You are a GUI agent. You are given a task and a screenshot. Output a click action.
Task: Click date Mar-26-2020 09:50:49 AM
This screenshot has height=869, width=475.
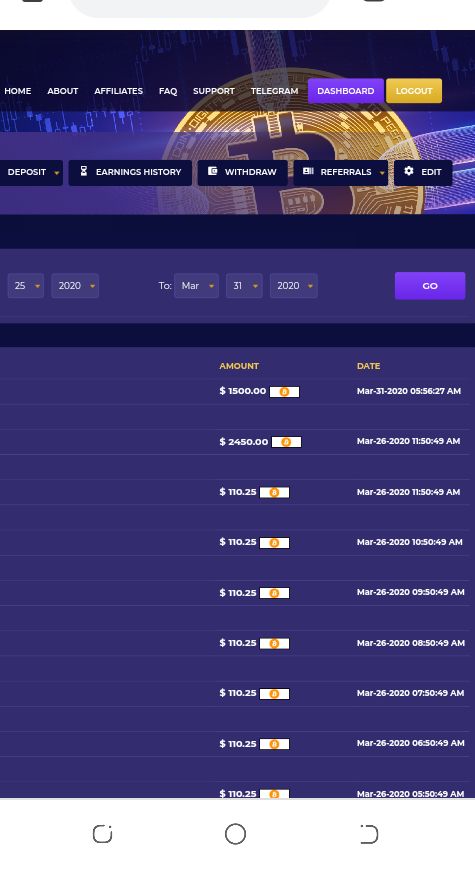[x=411, y=592]
